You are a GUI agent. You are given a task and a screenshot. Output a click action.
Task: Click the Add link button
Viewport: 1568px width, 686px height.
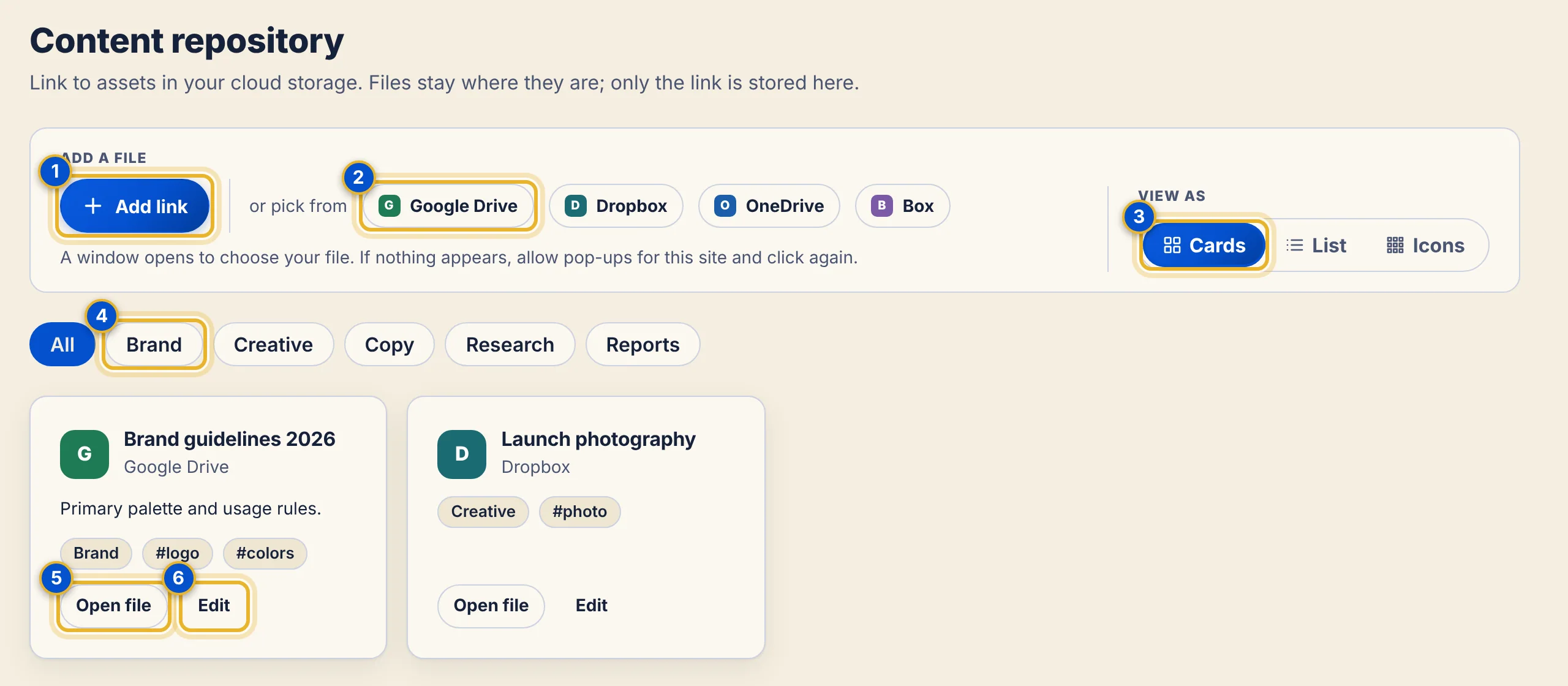(135, 206)
